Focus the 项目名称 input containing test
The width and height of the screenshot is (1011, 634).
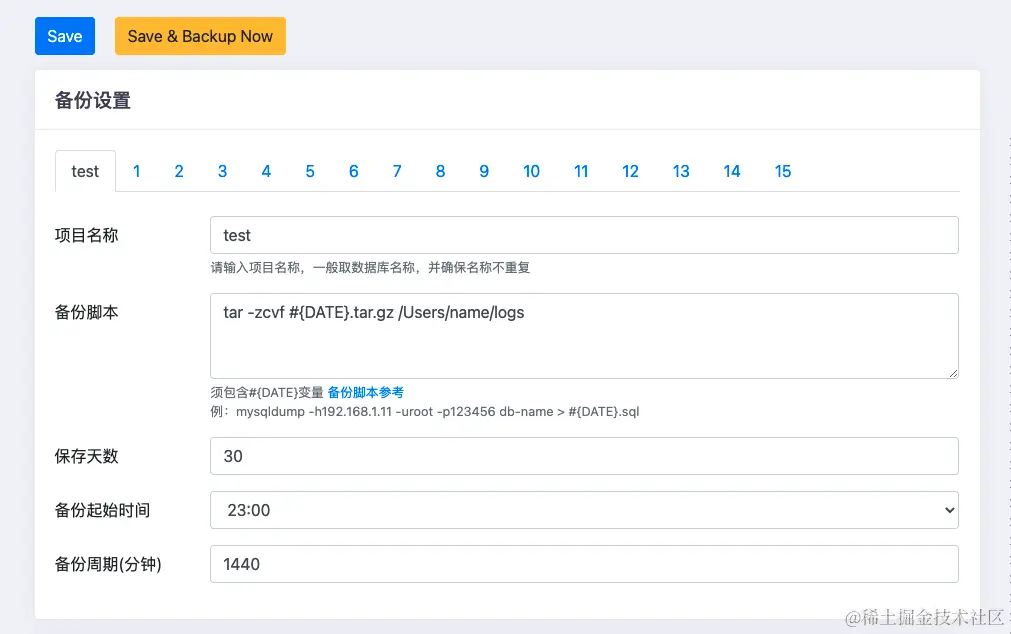(x=584, y=235)
